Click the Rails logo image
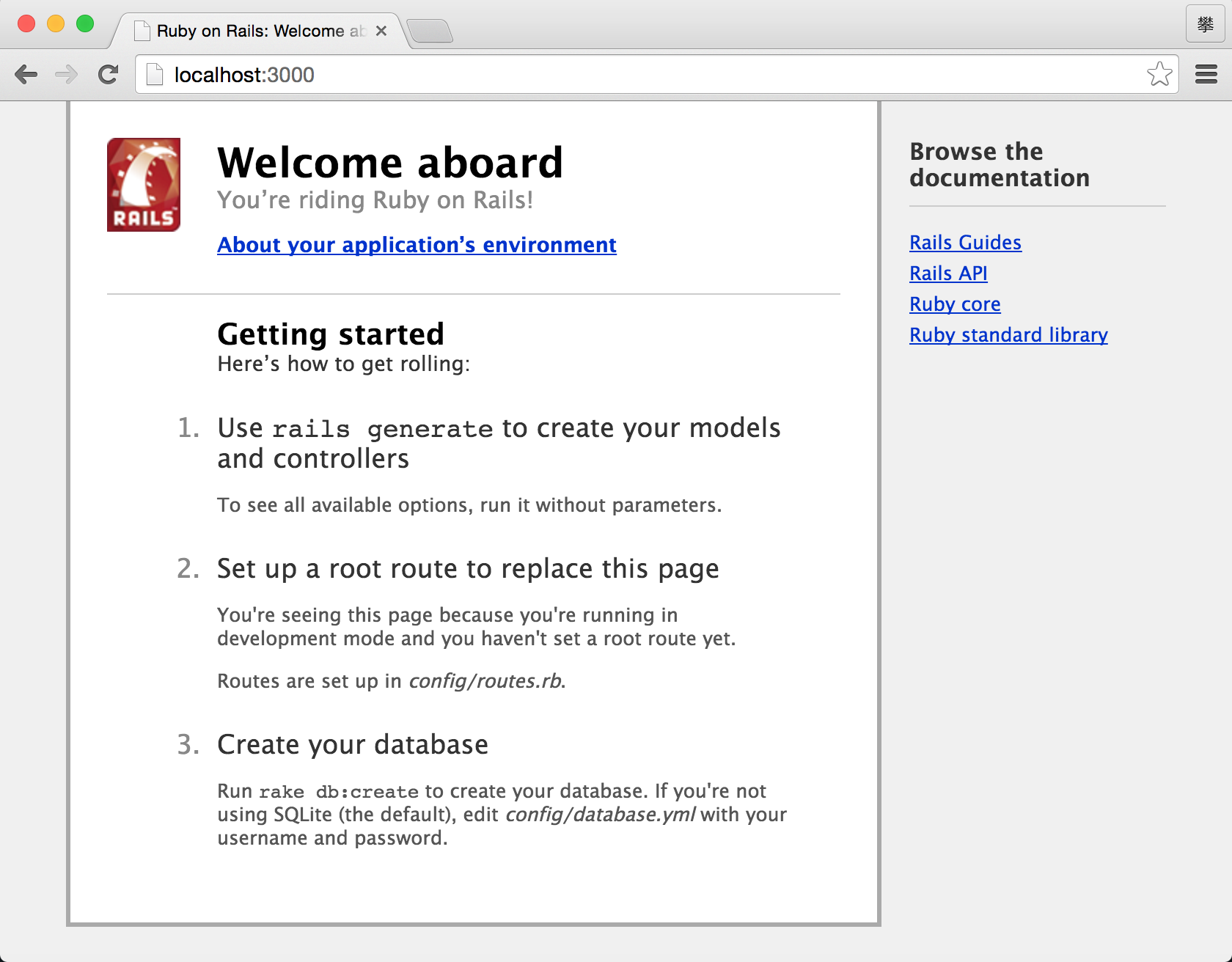 (x=144, y=185)
